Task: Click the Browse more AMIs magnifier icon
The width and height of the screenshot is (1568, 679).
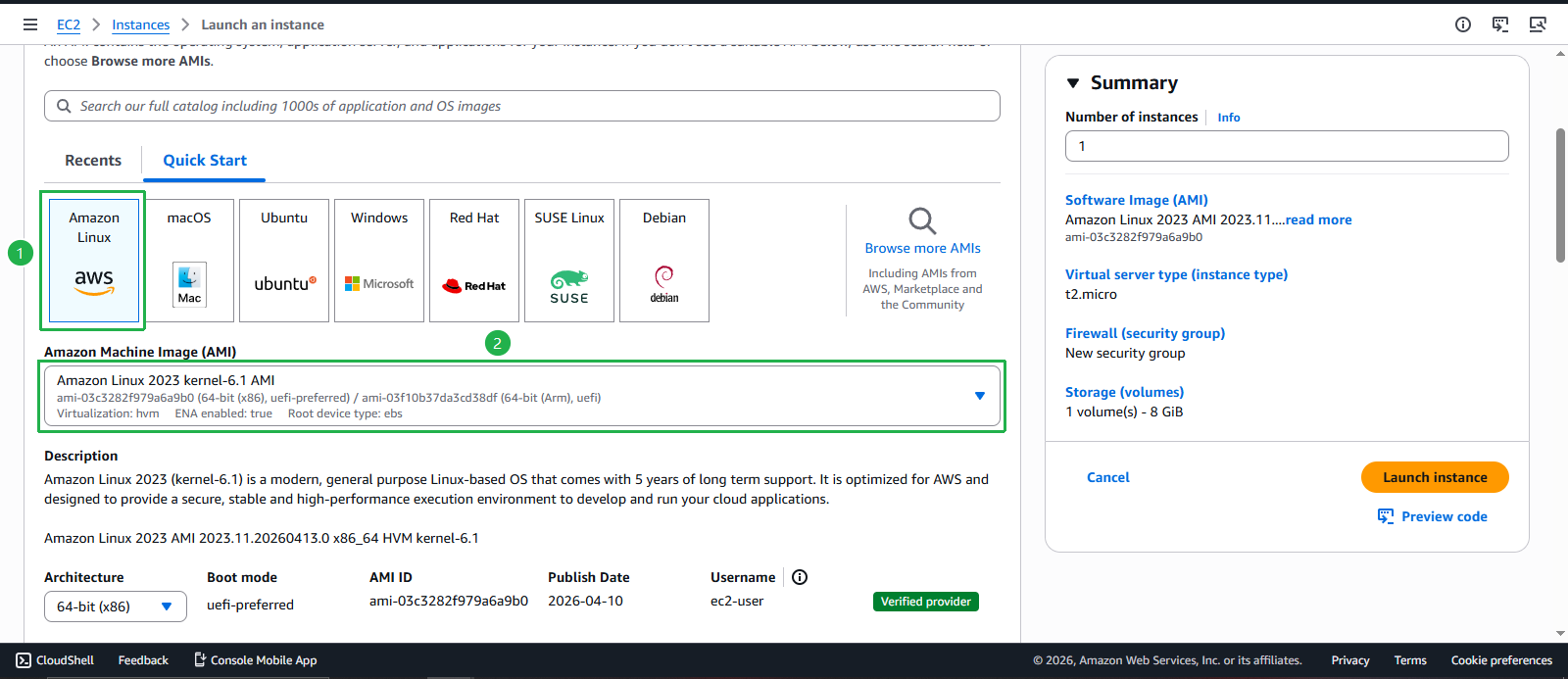Action: point(922,220)
